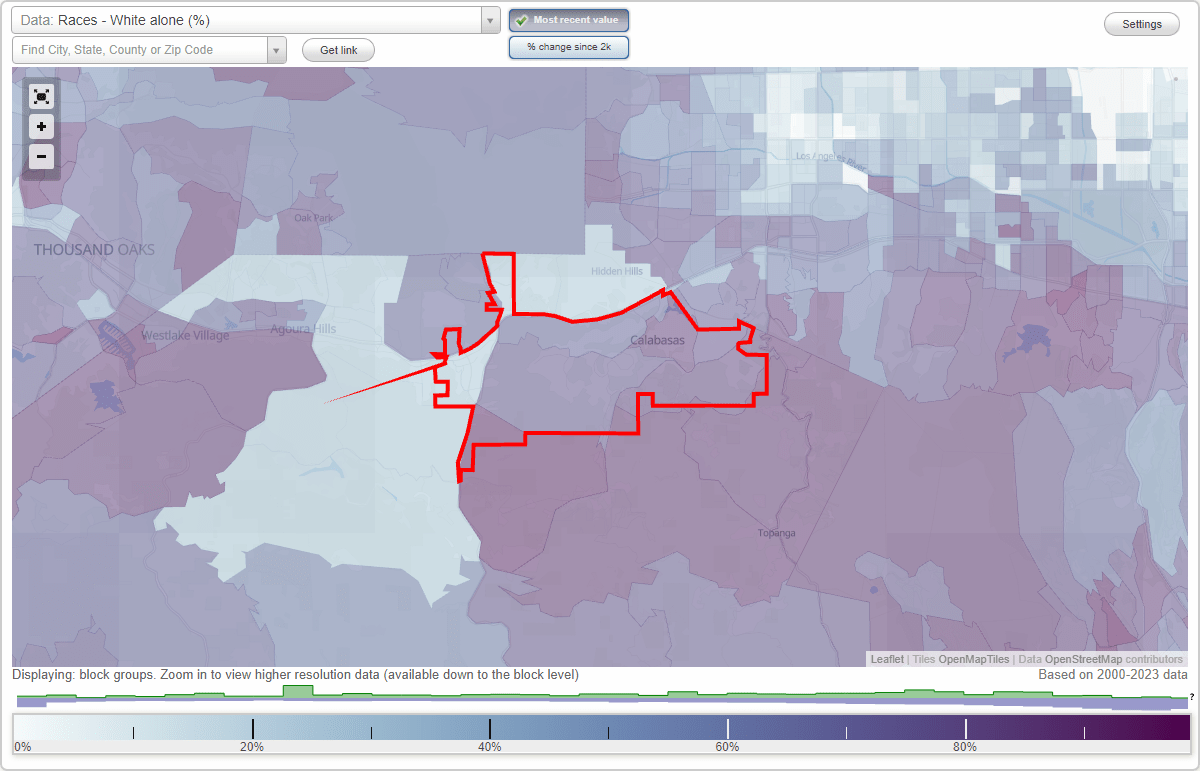Image resolution: width=1200 pixels, height=771 pixels.
Task: Zoom in using the plus icon
Action: (x=41, y=126)
